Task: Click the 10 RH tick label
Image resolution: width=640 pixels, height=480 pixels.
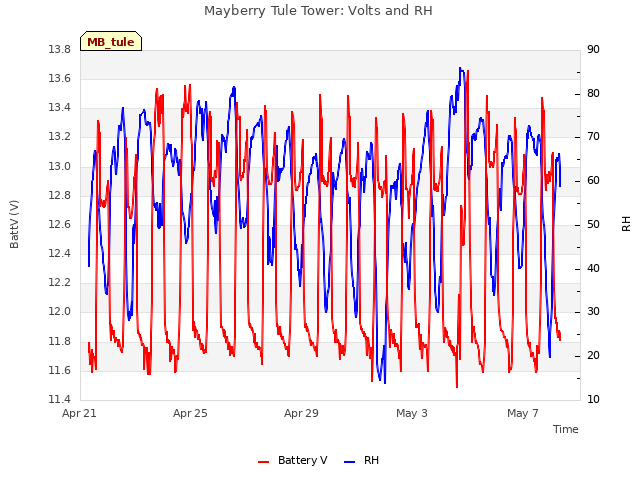Action: click(593, 399)
